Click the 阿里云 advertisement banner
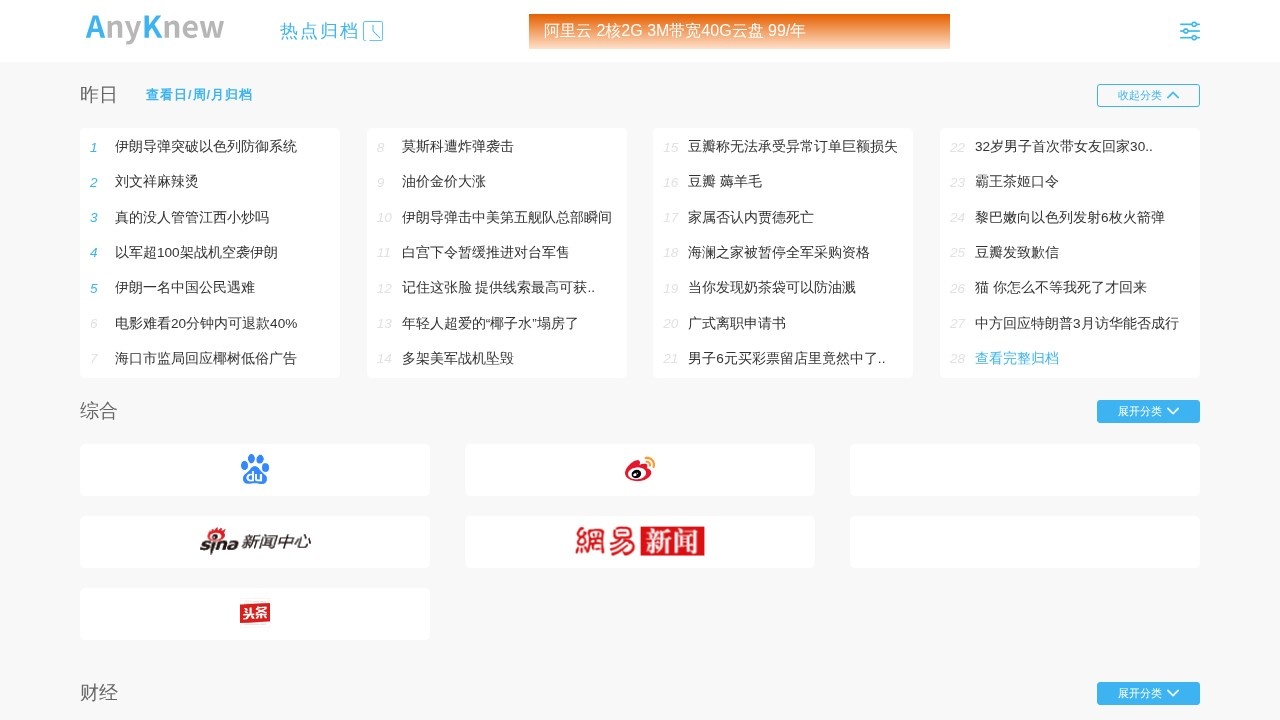This screenshot has height=720, width=1280. (x=739, y=31)
